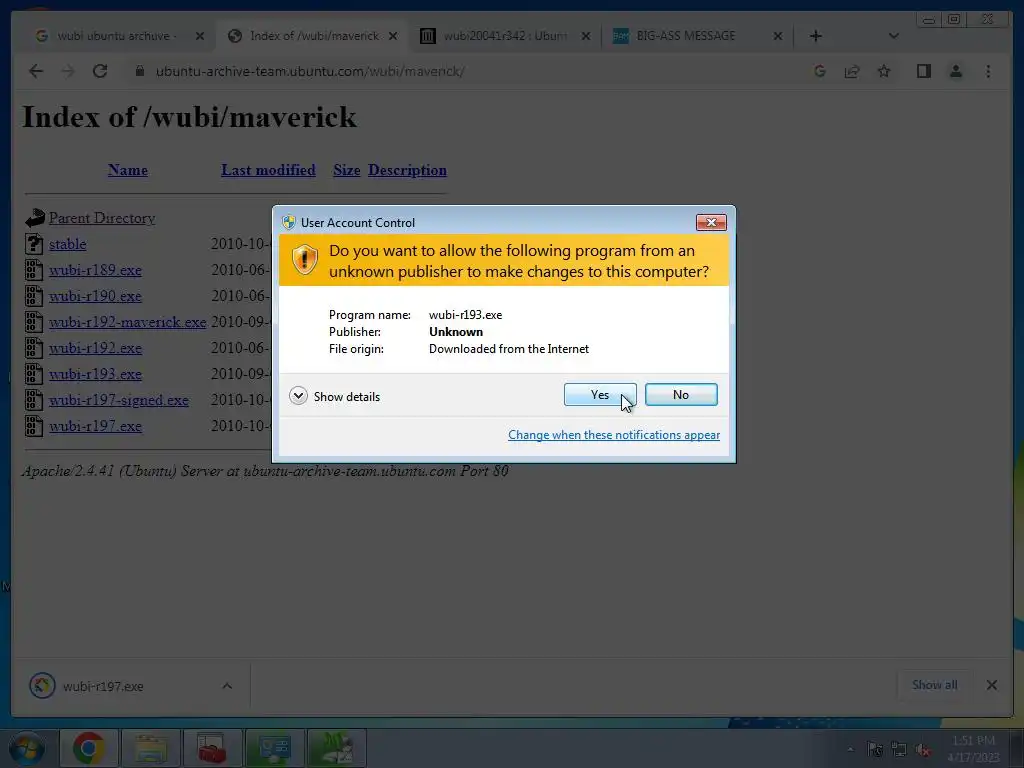Show hidden system tray icons
The height and width of the screenshot is (768, 1024).
pos(850,750)
